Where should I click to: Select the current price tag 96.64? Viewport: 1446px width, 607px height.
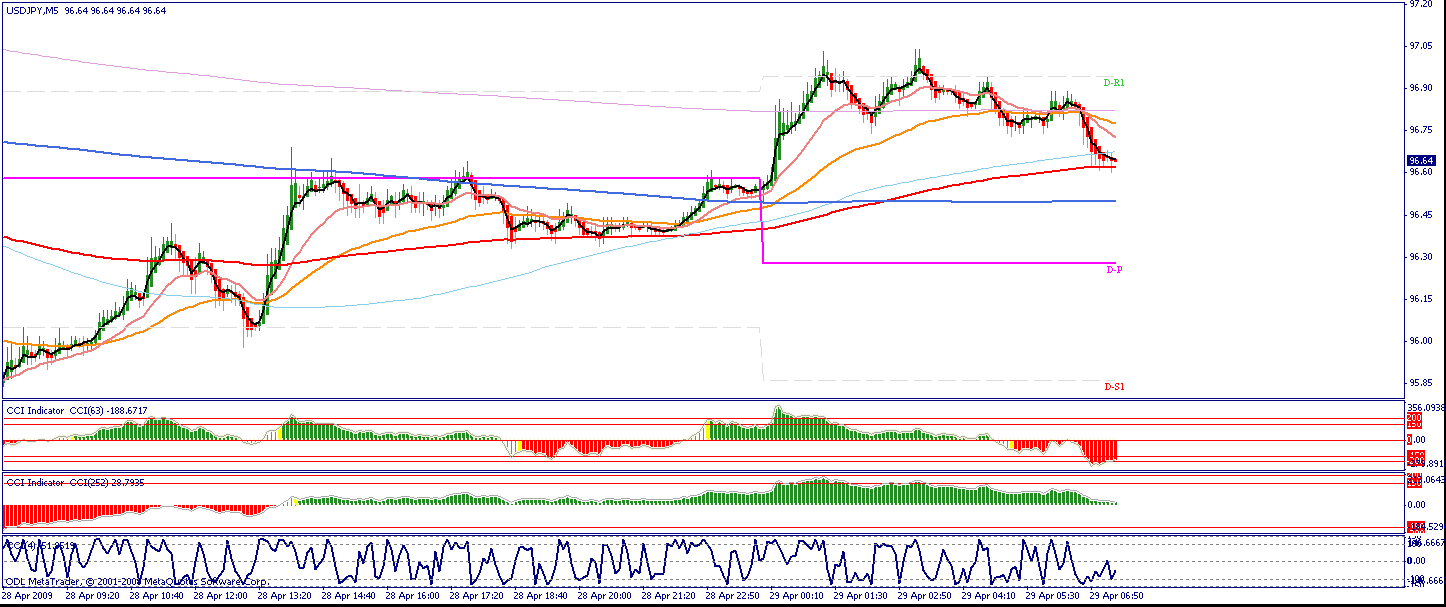[1421, 160]
